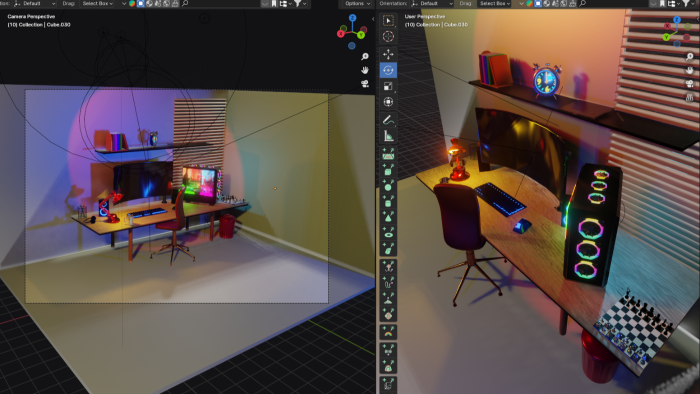This screenshot has height=394, width=700.
Task: Click green Y axis on right viewport gizmo
Action: (667, 37)
